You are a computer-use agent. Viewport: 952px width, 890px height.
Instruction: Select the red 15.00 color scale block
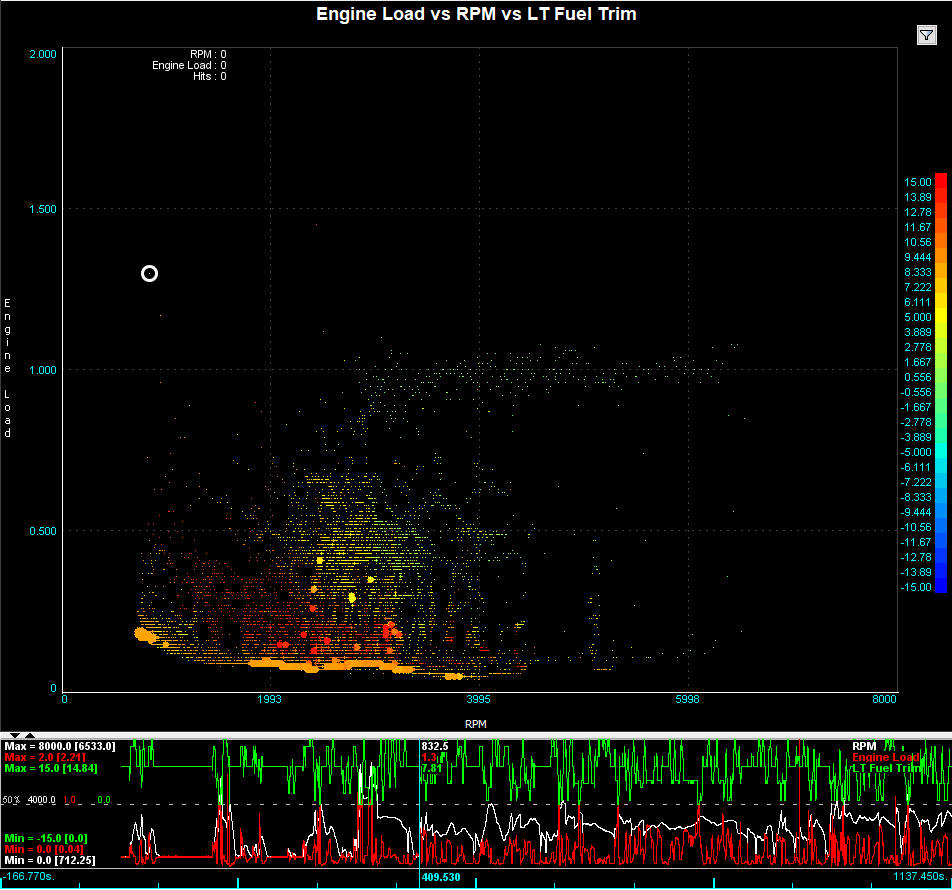click(x=941, y=182)
